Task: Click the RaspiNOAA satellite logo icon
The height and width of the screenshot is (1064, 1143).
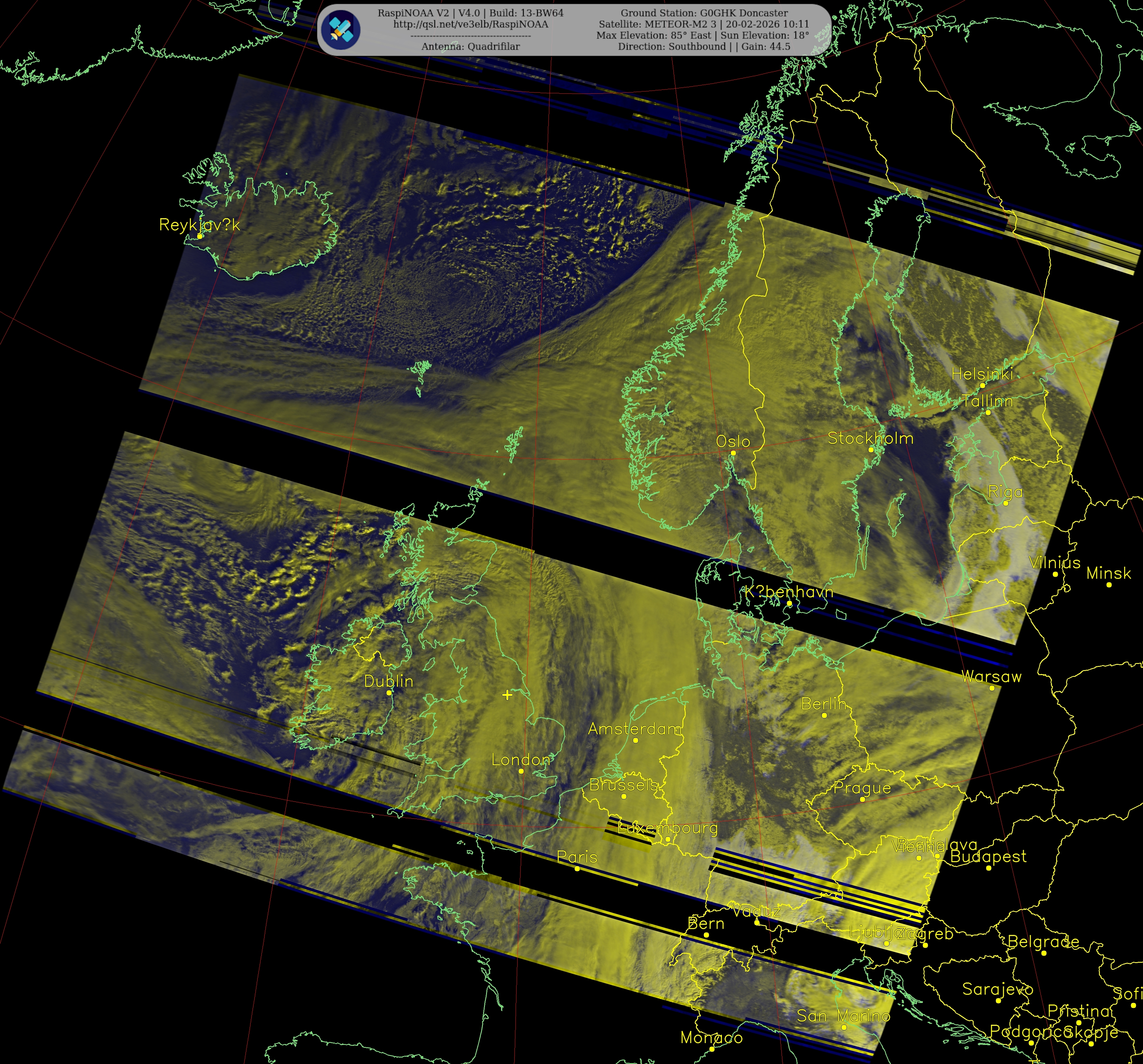Action: tap(341, 29)
